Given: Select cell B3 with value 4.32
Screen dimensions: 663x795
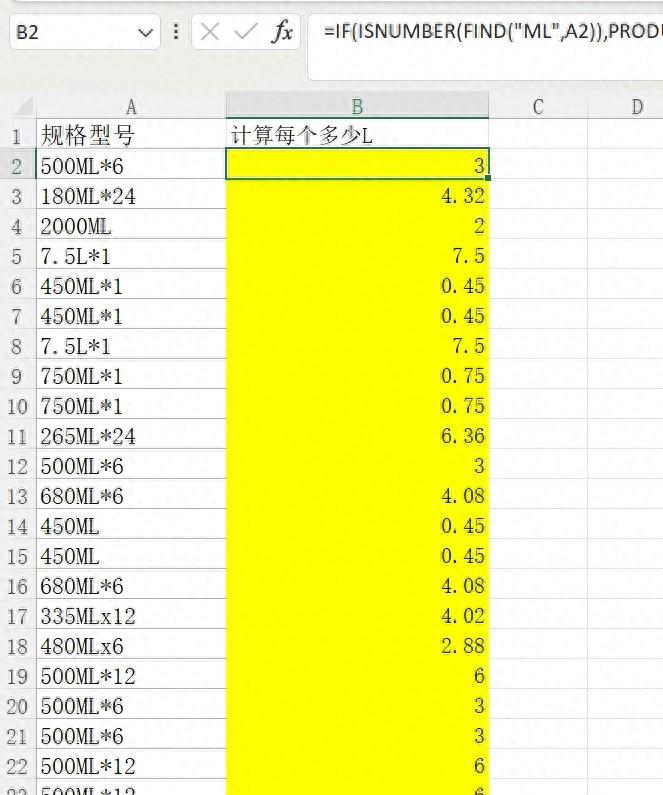Looking at the screenshot, I should (357, 196).
